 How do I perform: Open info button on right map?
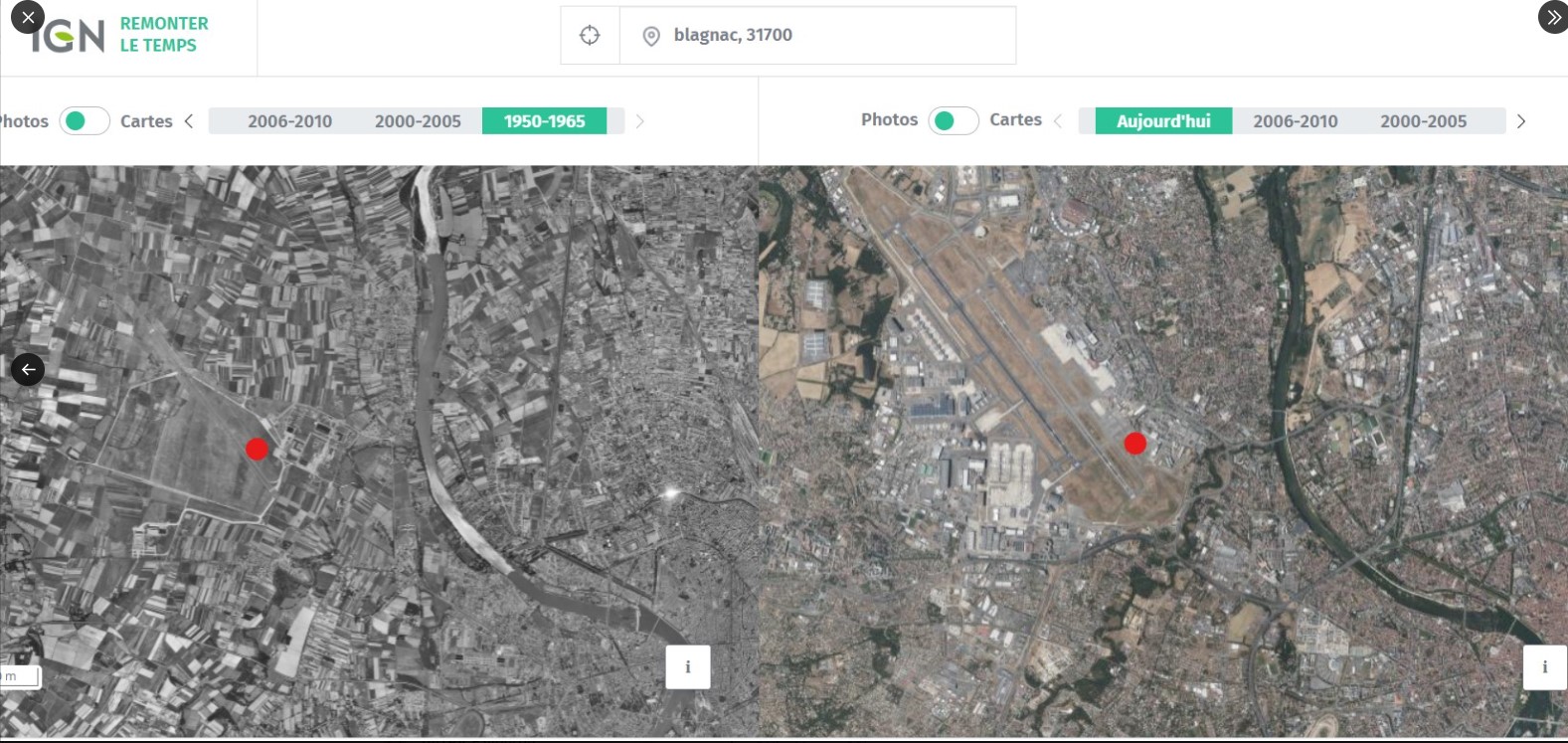click(x=1544, y=667)
